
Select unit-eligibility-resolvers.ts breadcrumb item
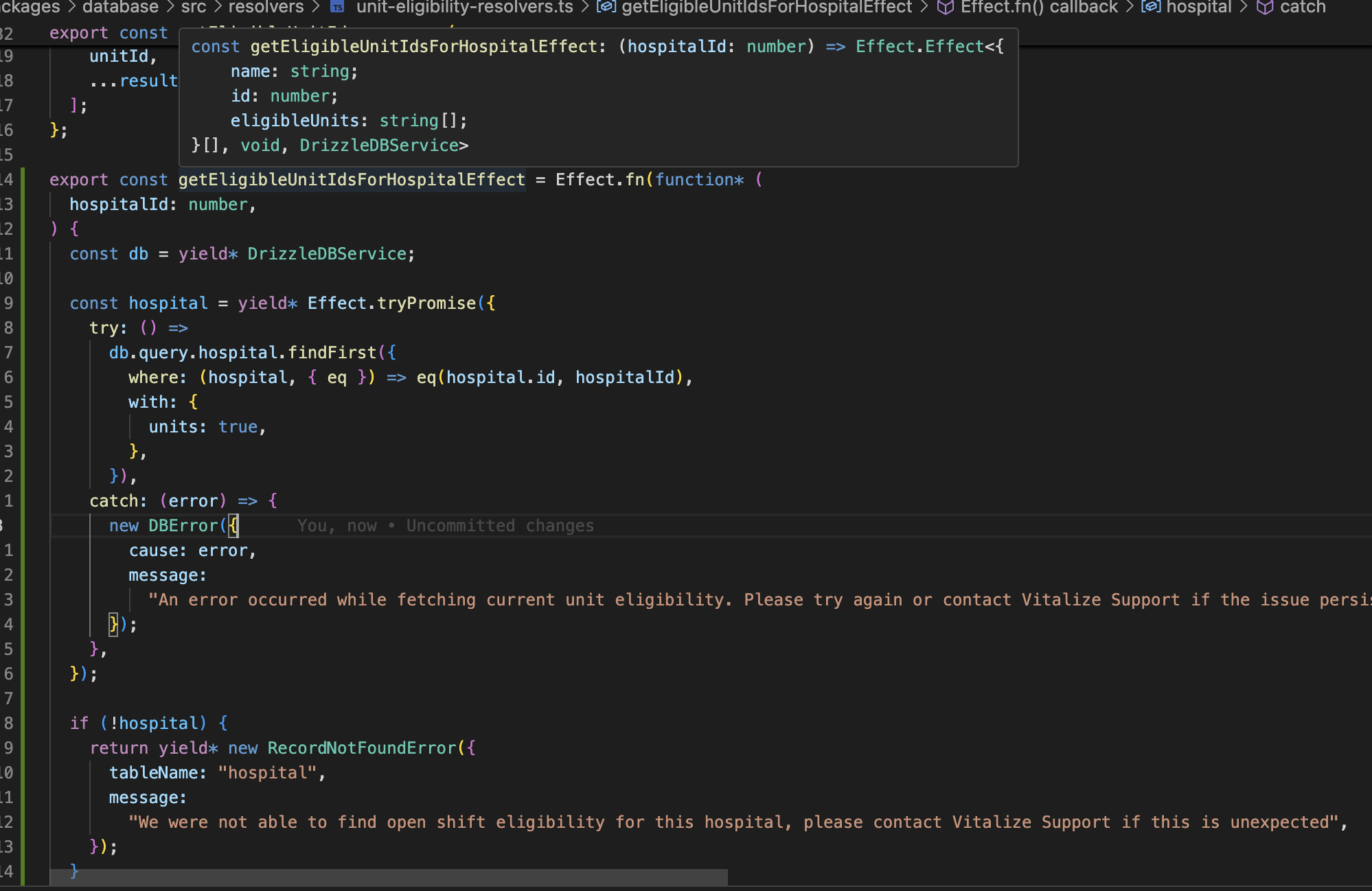click(464, 7)
